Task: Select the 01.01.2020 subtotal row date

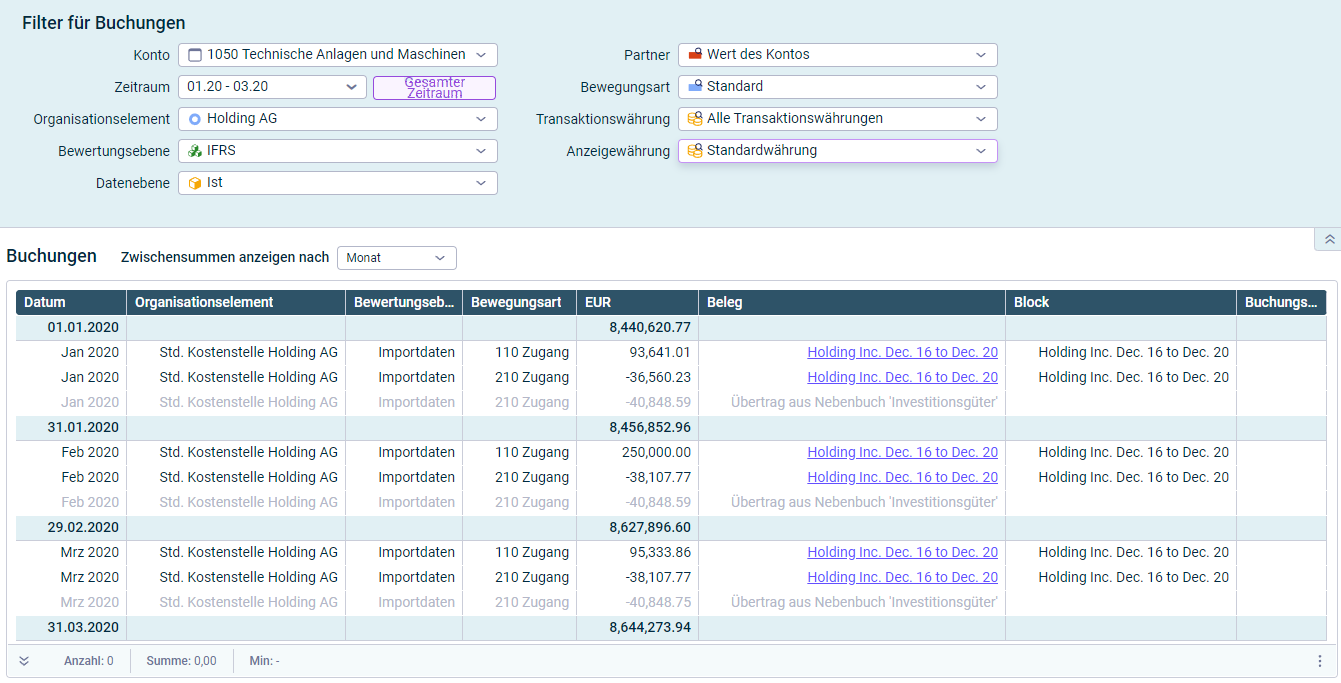Action: point(83,327)
